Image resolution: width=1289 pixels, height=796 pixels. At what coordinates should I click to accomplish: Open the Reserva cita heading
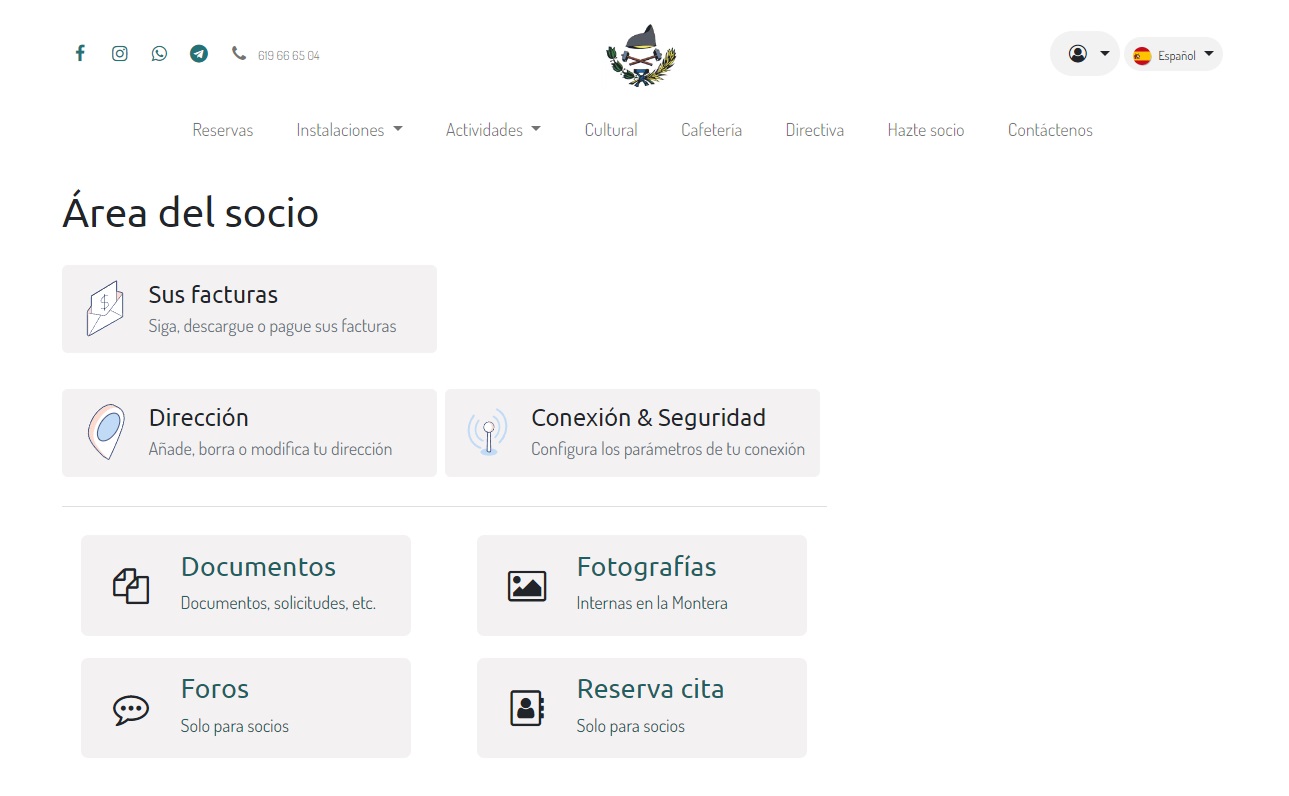tap(650, 689)
